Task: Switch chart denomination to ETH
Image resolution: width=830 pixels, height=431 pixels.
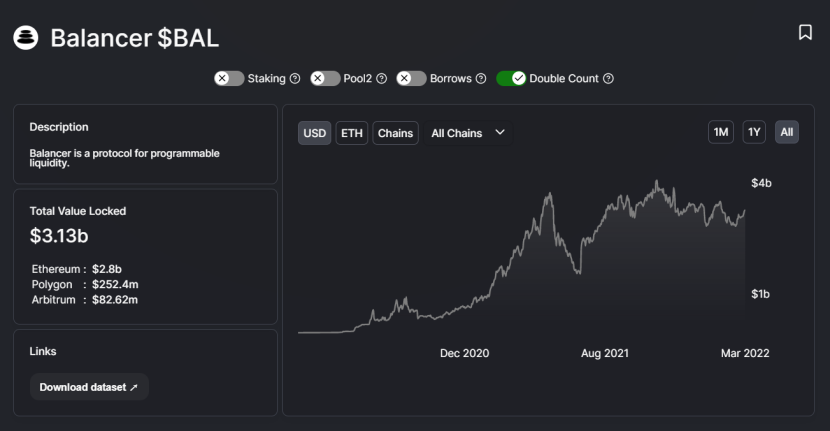Action: 352,133
